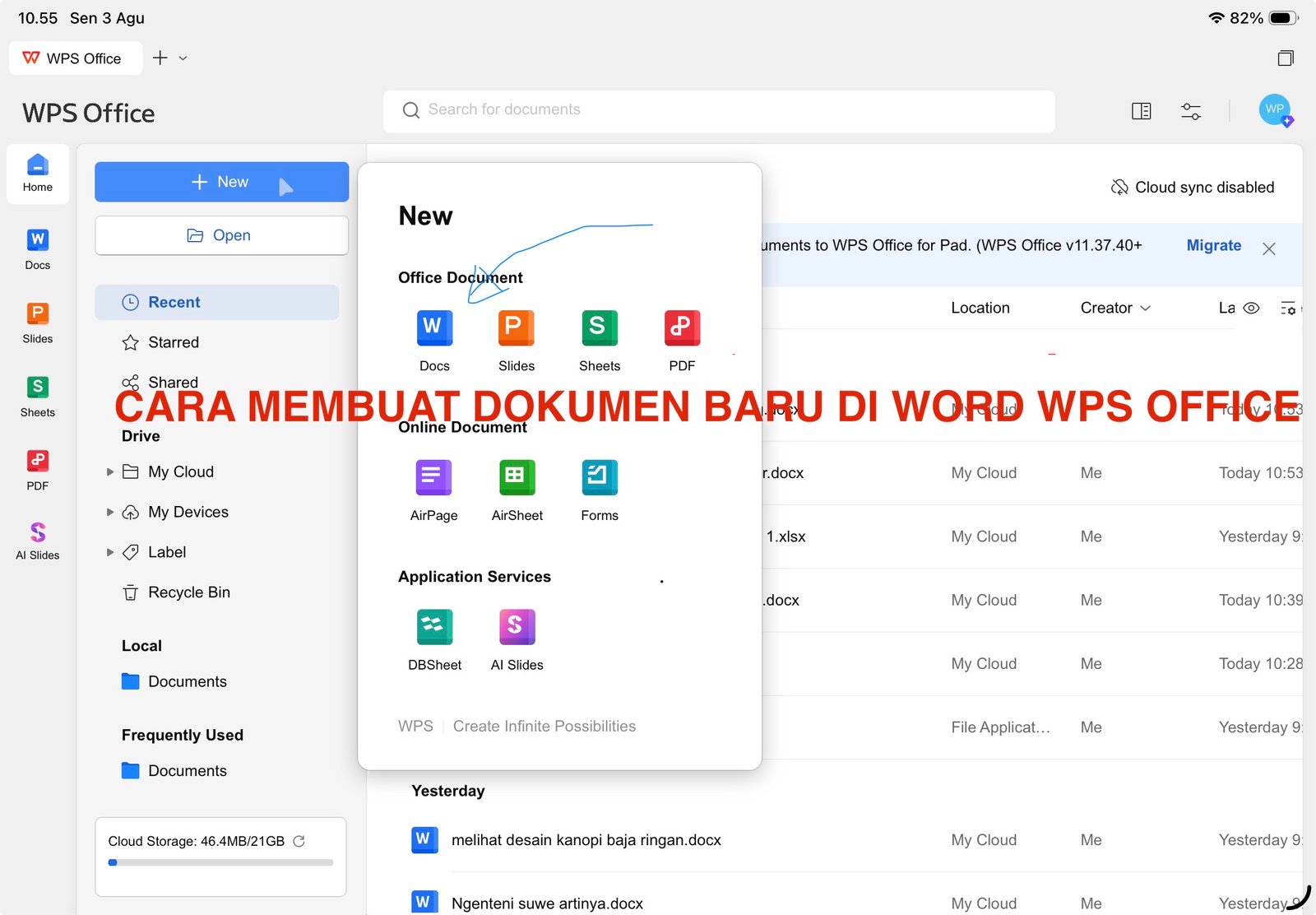Click the Cloud Storage: 46.4MB/21GB text

197,841
